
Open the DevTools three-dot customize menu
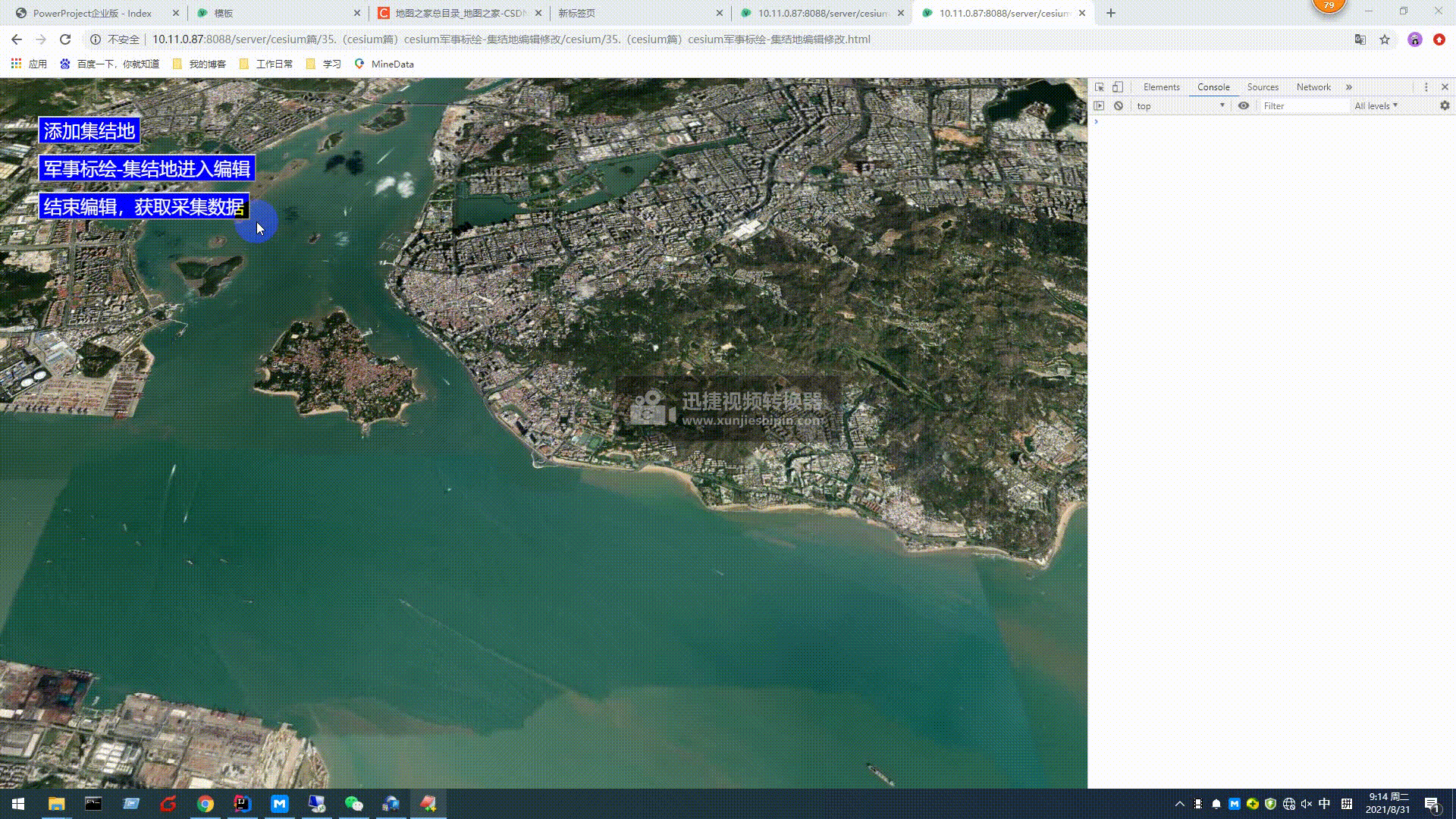(1426, 87)
